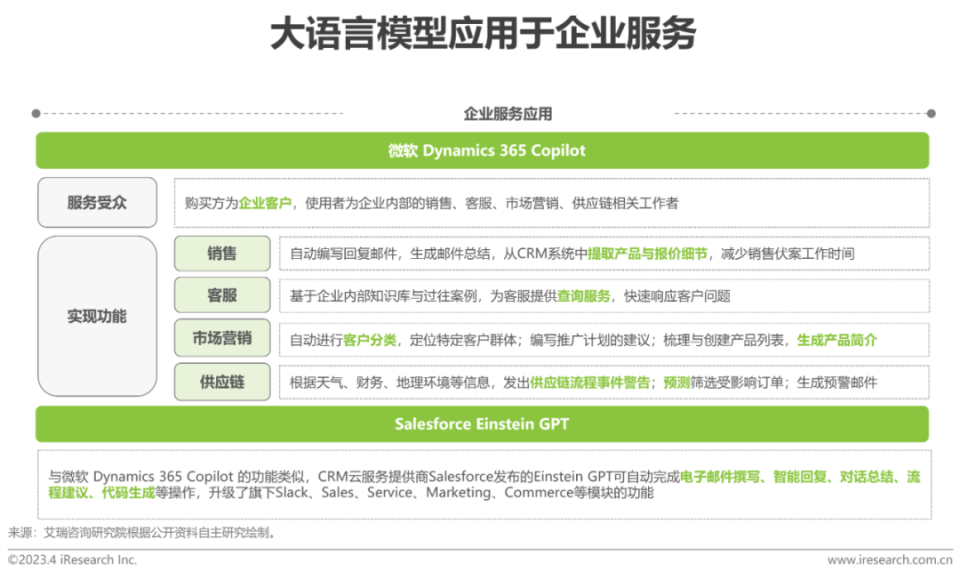Screen dimensions: 960x580
Task: Click the green text 对话总结
Action: click(867, 476)
